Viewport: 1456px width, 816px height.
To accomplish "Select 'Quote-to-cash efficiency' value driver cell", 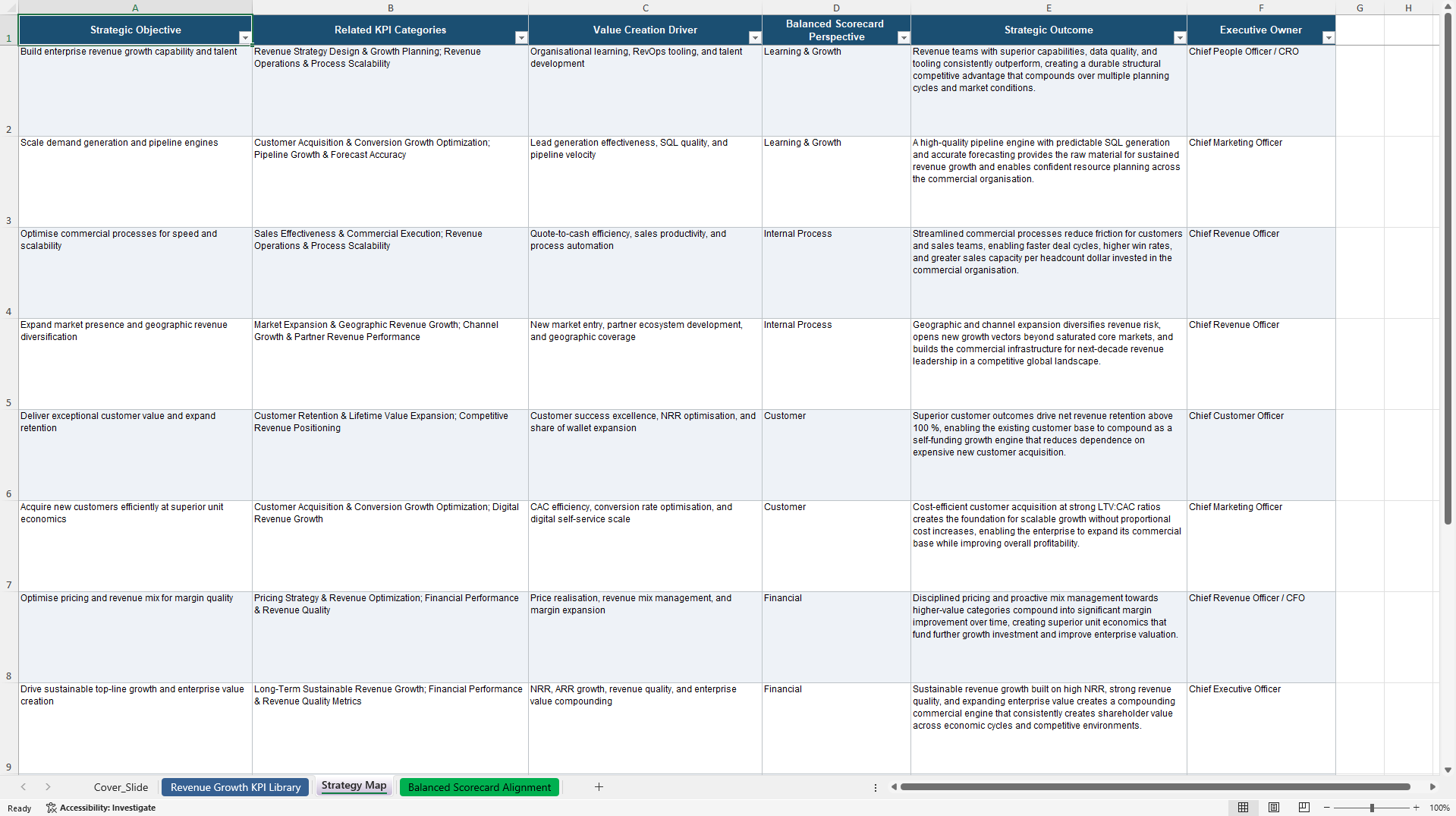I will pyautogui.click(x=645, y=273).
